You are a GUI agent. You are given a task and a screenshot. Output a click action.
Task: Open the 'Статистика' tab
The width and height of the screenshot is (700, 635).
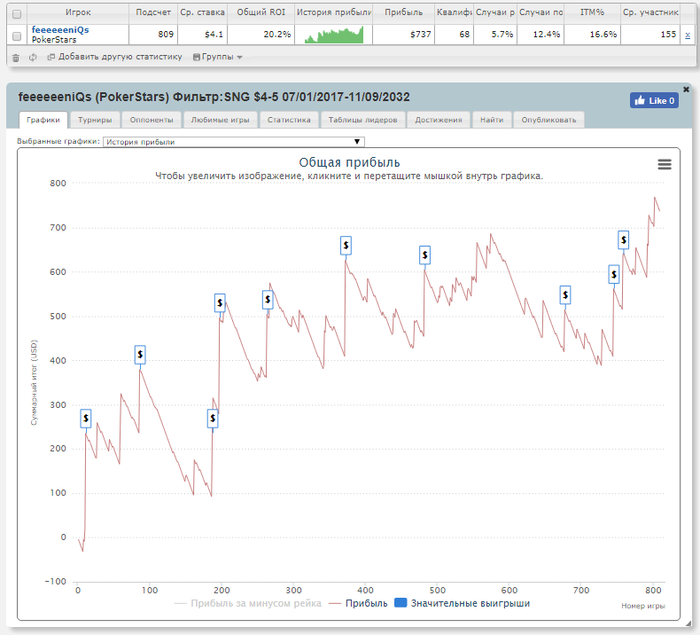click(289, 120)
